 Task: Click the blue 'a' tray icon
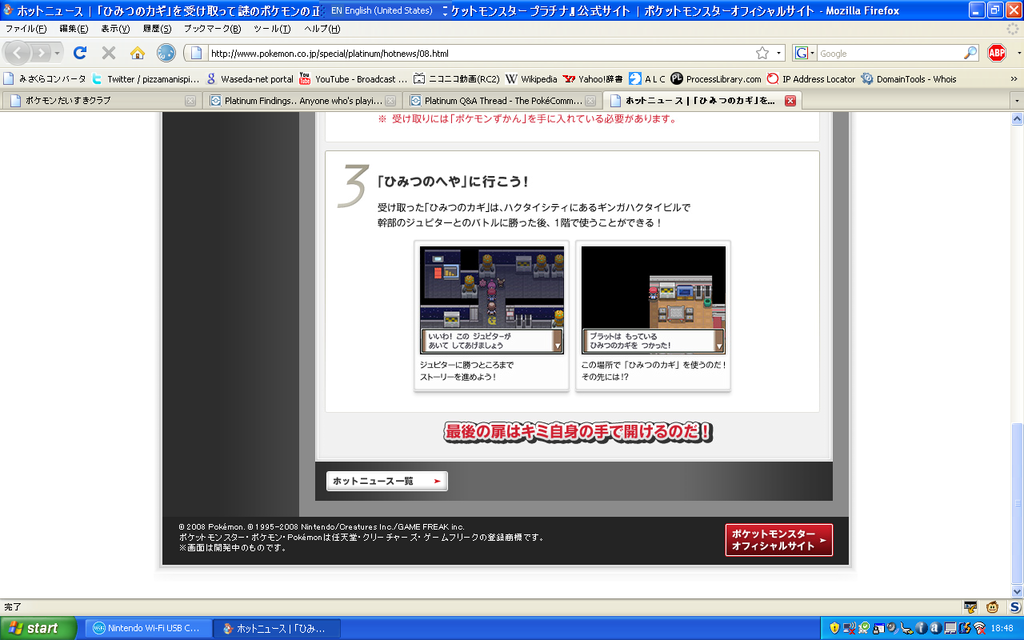pyautogui.click(x=935, y=628)
